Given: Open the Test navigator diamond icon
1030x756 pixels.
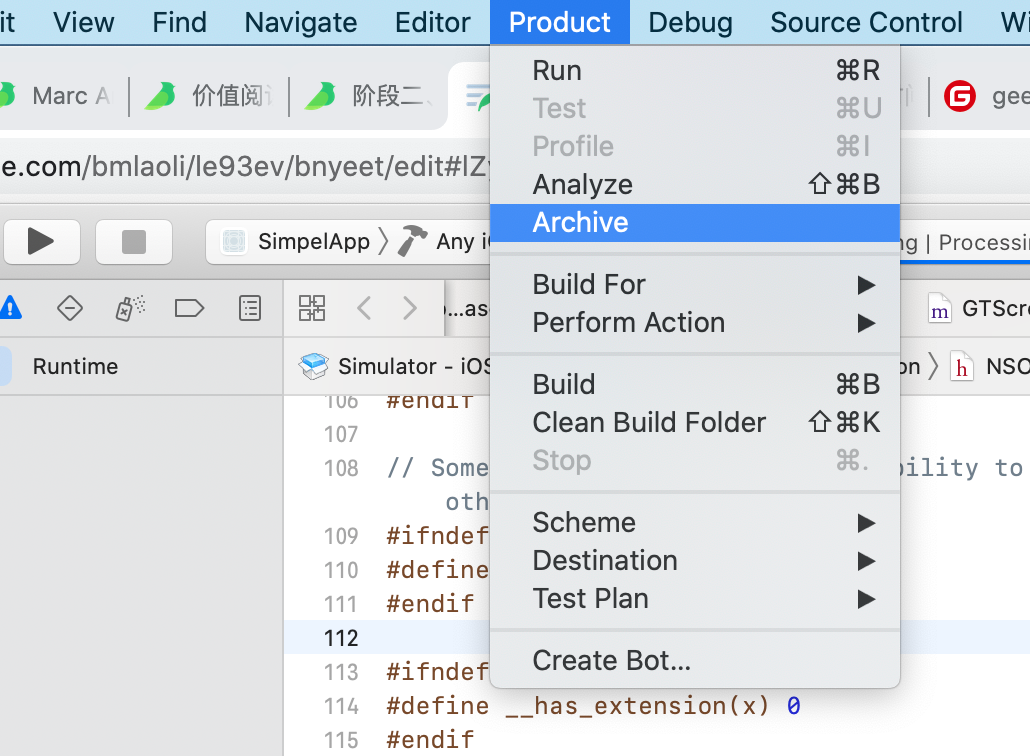Looking at the screenshot, I should coord(69,307).
